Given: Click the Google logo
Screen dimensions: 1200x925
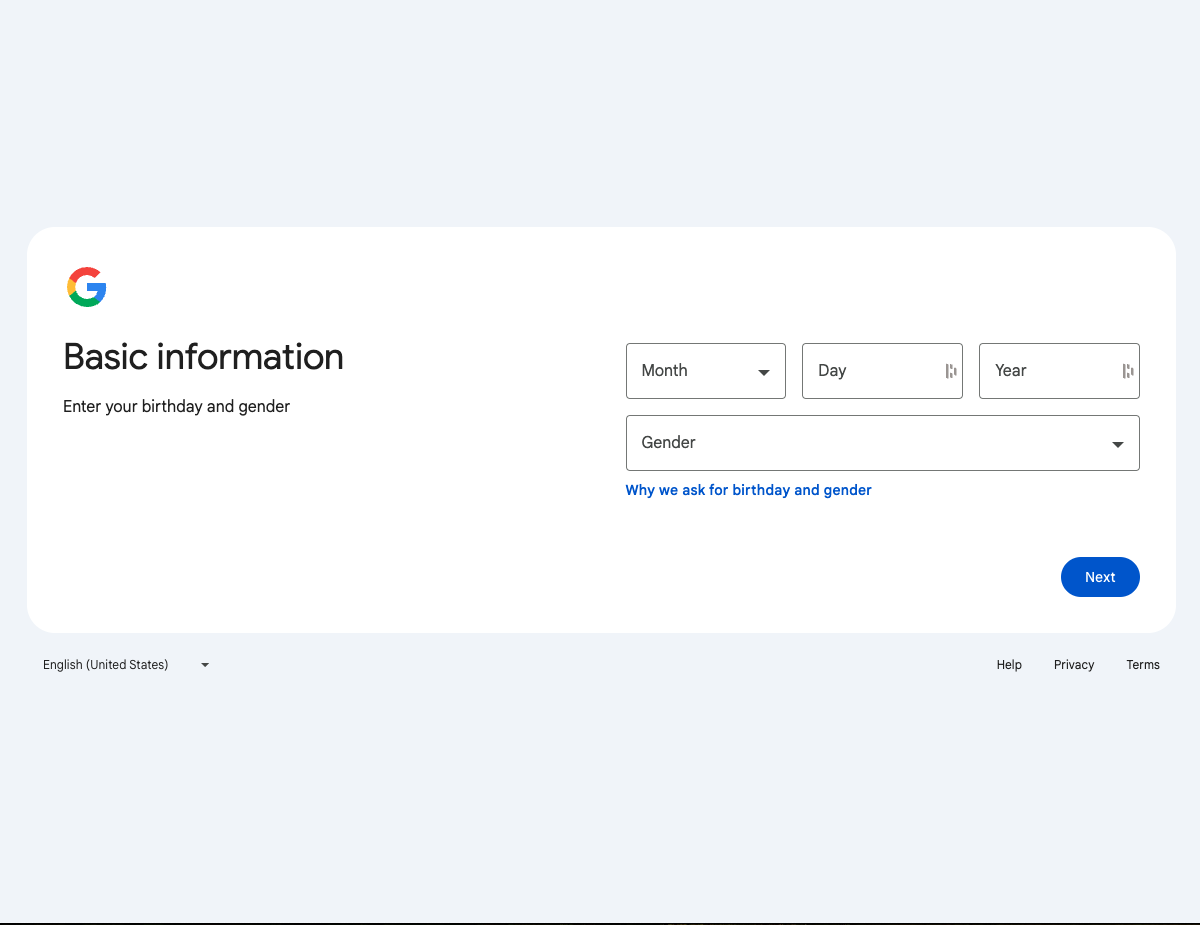Looking at the screenshot, I should 87,287.
